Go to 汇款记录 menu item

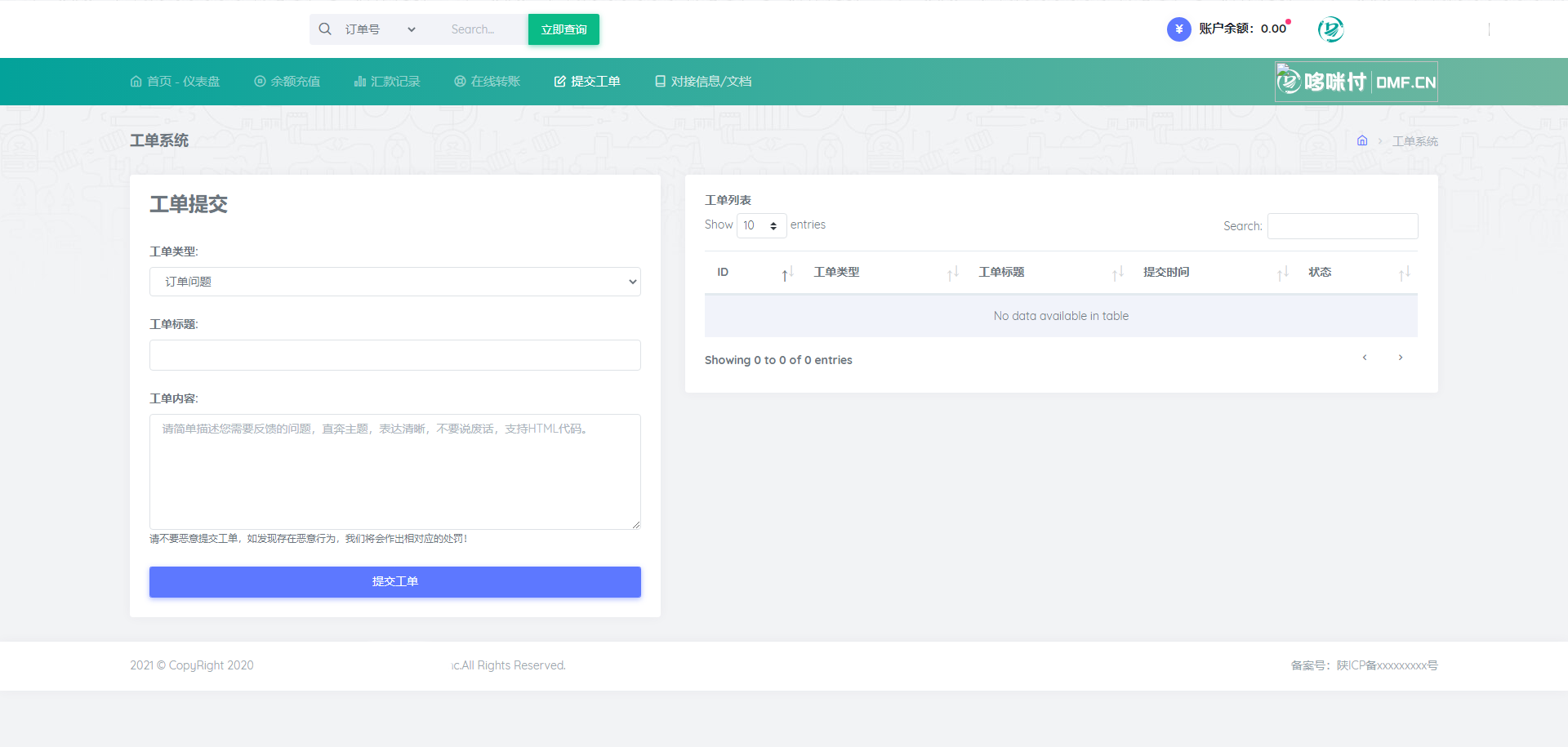pyautogui.click(x=387, y=82)
